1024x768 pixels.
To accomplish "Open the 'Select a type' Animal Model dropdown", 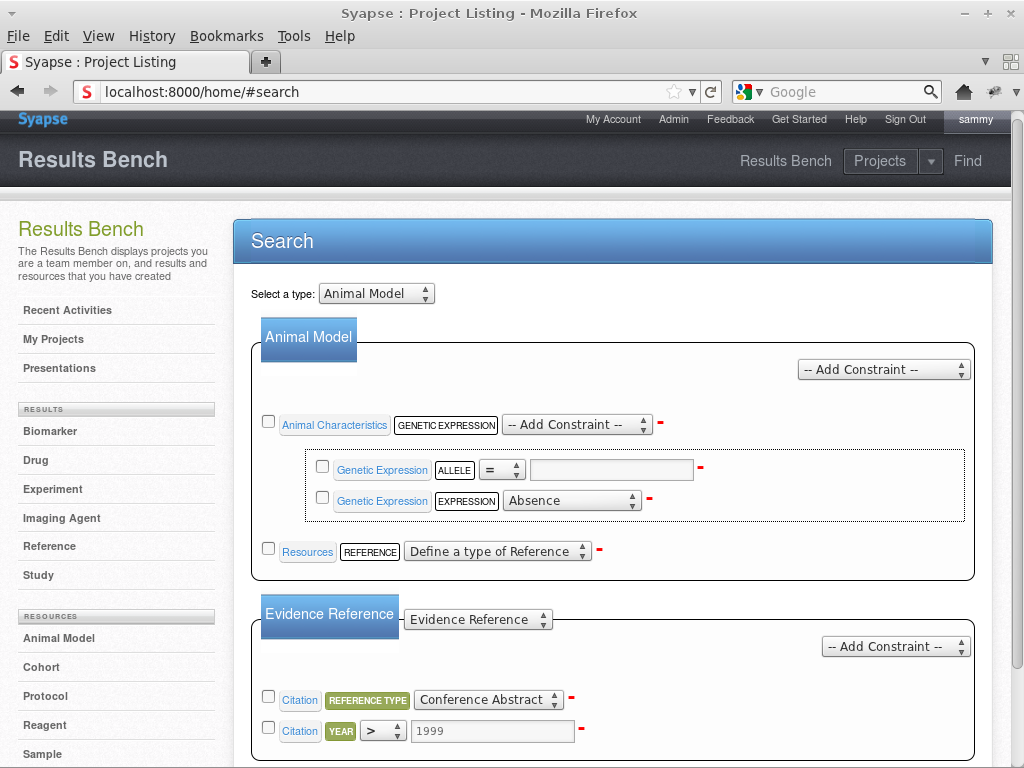I will point(377,294).
